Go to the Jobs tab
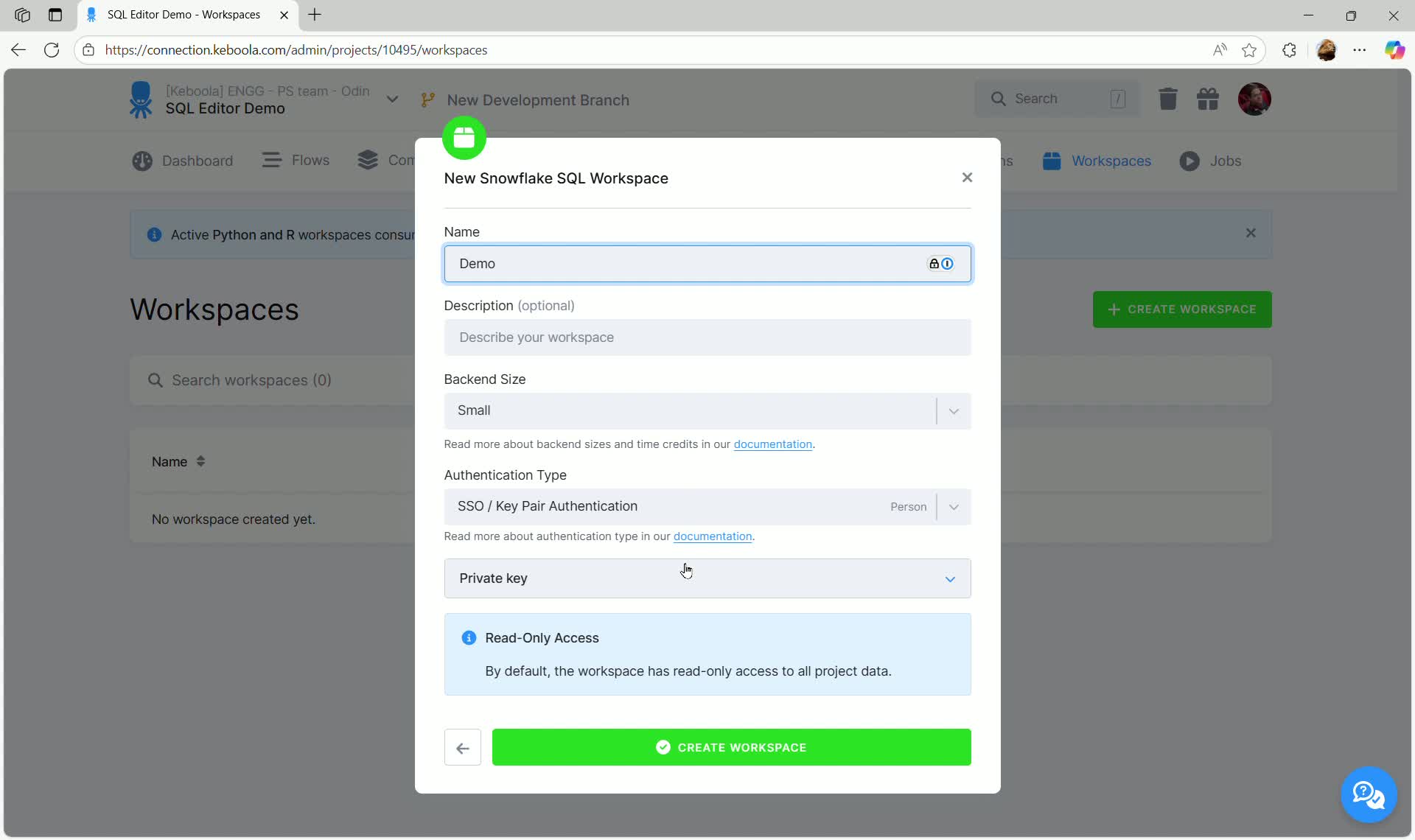Image resolution: width=1415 pixels, height=840 pixels. coord(1225,161)
